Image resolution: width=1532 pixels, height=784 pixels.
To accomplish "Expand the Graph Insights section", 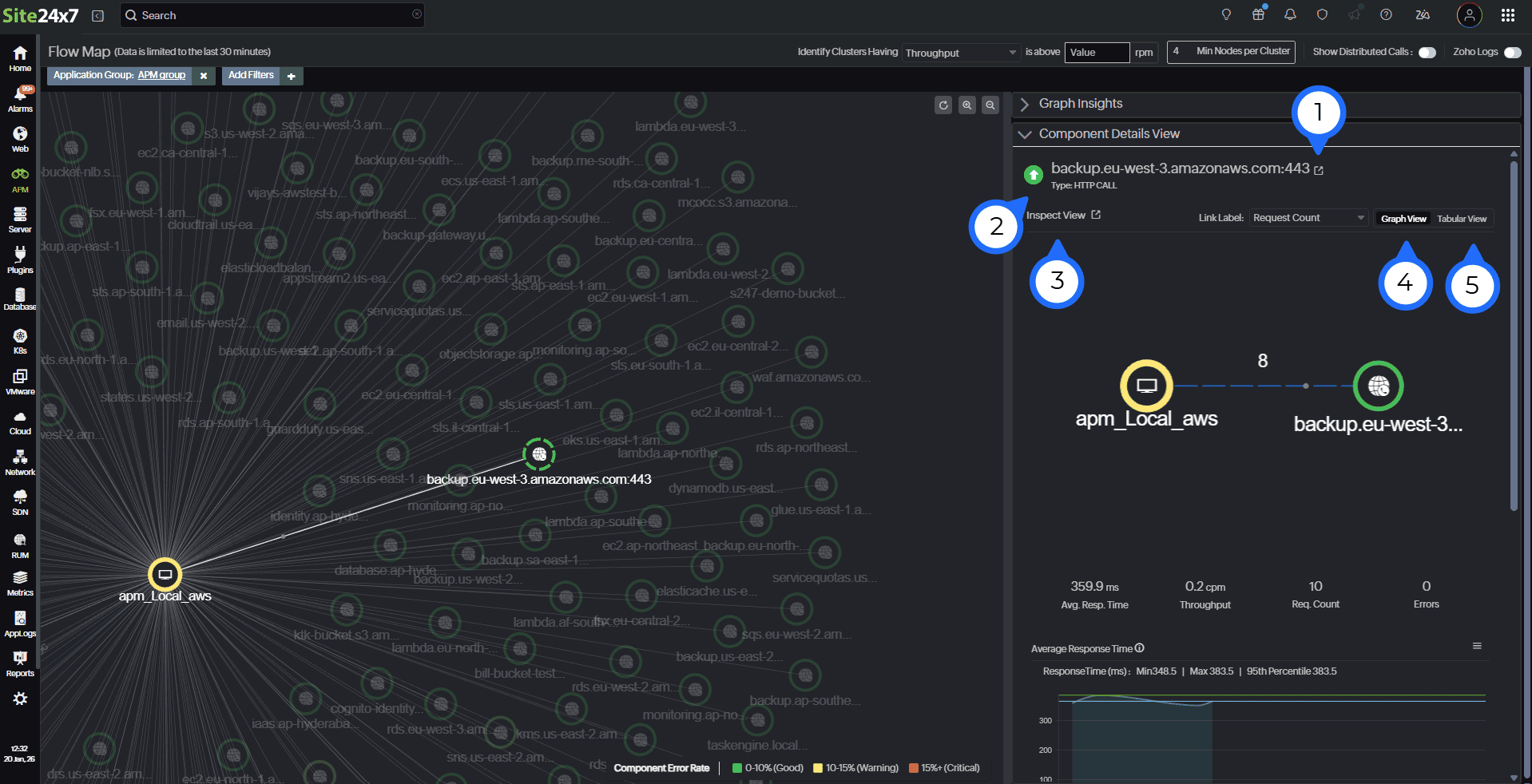I will (x=1080, y=103).
